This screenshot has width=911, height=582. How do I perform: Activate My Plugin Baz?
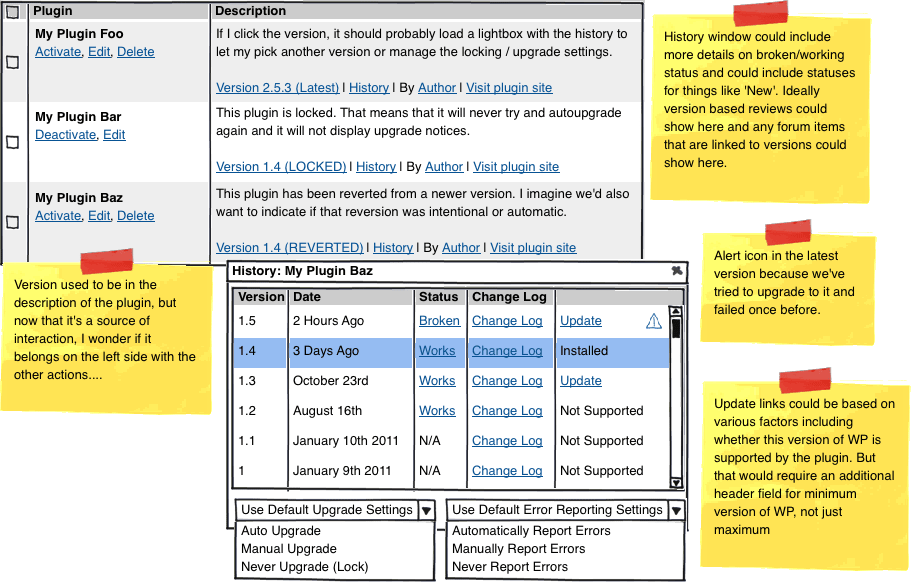[x=58, y=215]
